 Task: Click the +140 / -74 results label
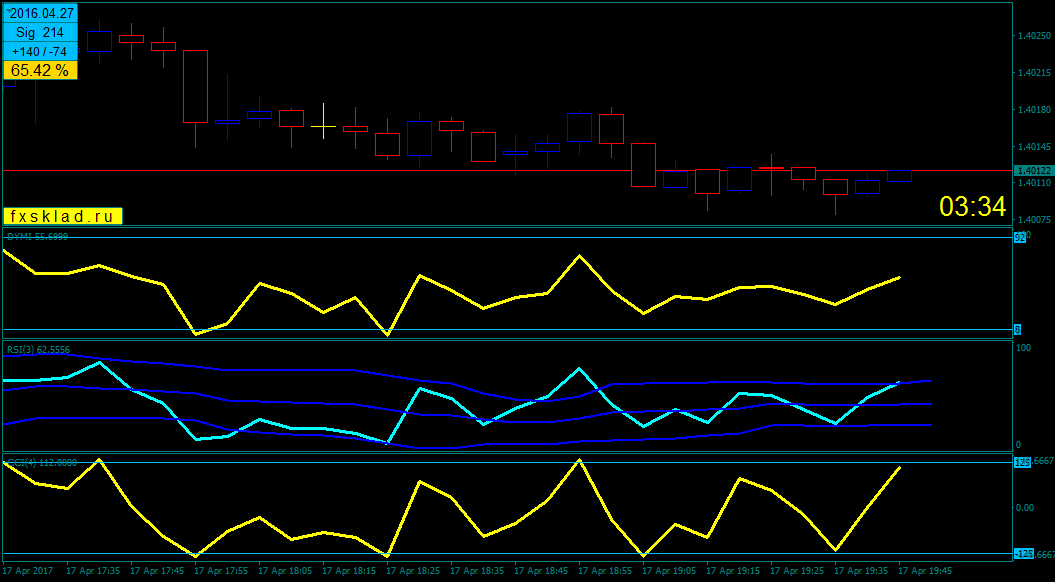tap(40, 51)
